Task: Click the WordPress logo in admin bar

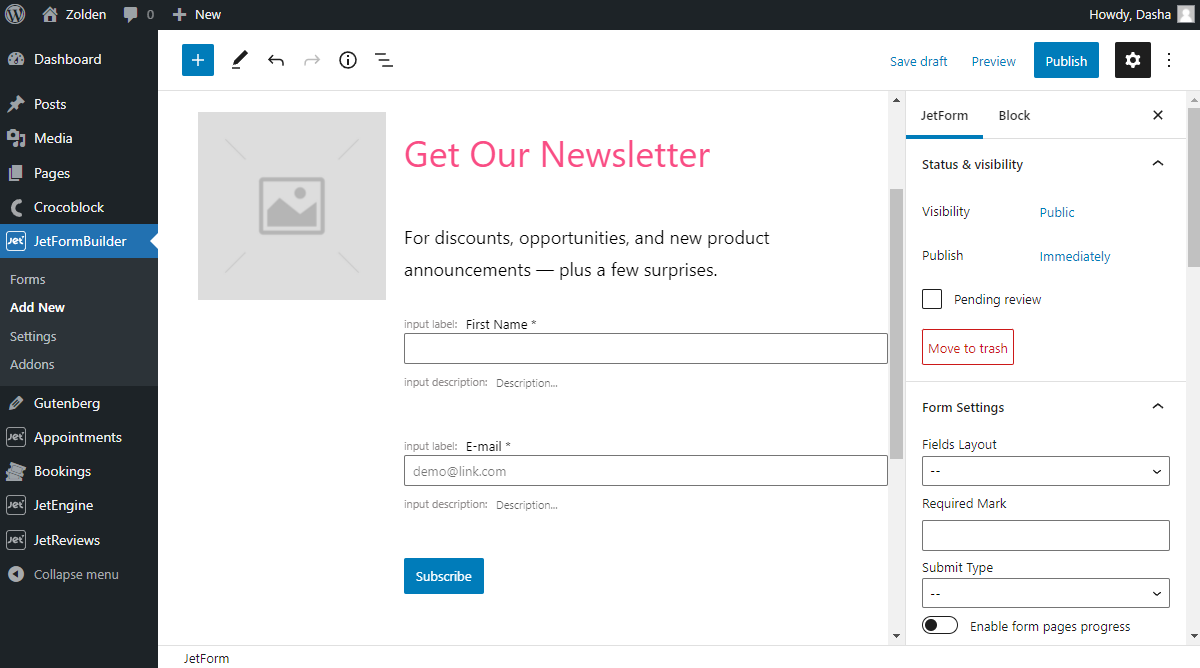Action: pyautogui.click(x=14, y=14)
